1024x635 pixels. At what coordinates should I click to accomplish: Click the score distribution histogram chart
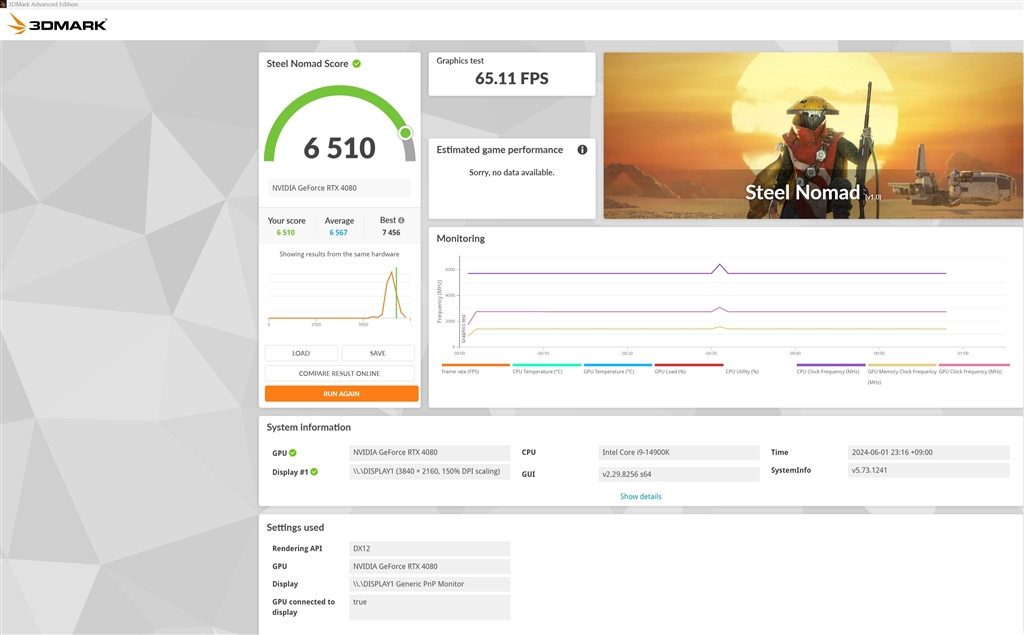tap(339, 294)
